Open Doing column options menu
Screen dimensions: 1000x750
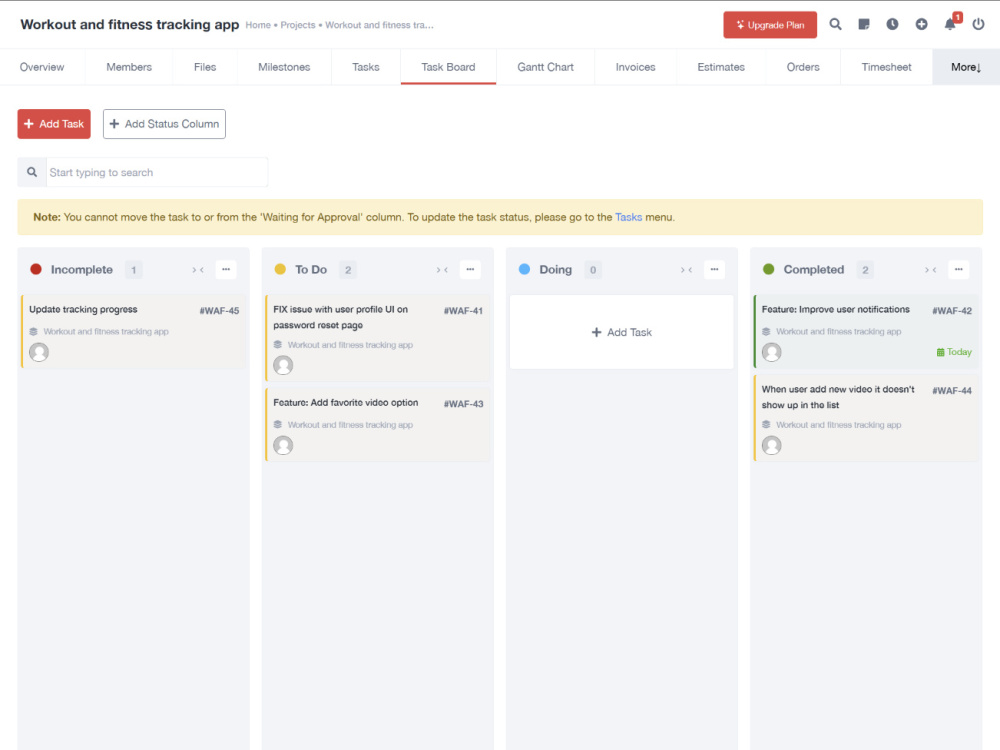point(714,270)
